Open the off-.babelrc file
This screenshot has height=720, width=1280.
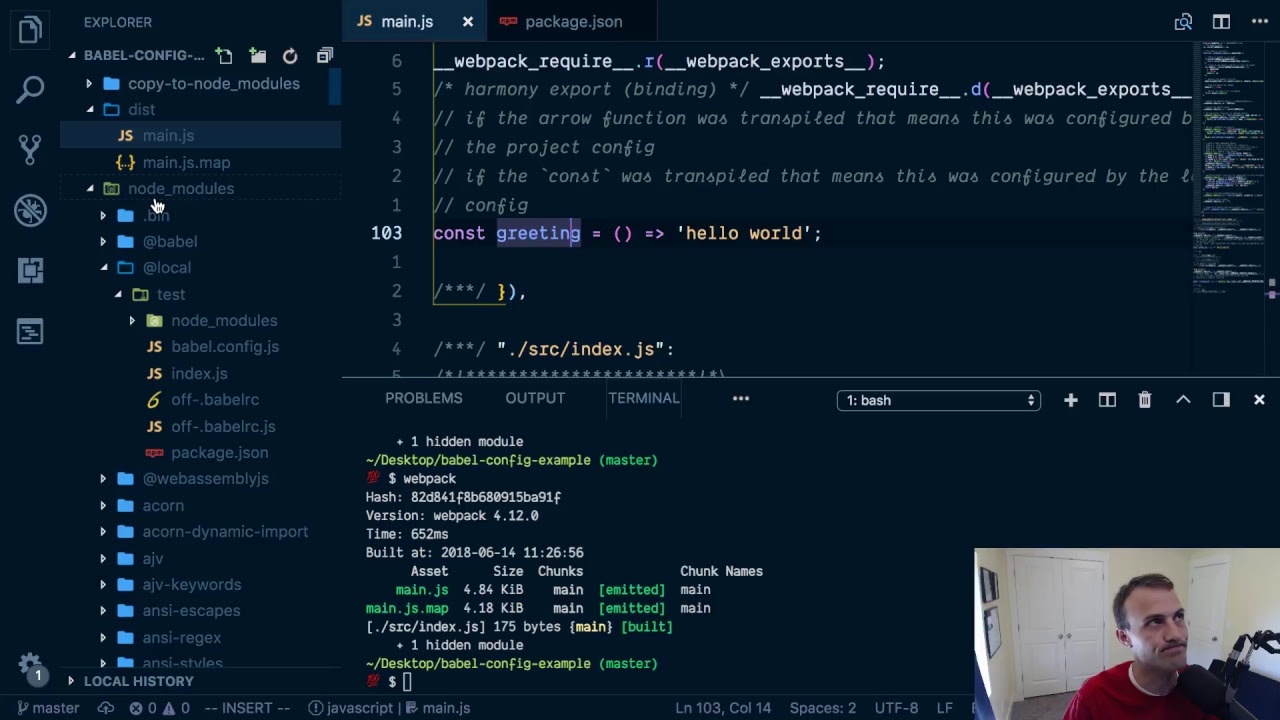(200, 399)
